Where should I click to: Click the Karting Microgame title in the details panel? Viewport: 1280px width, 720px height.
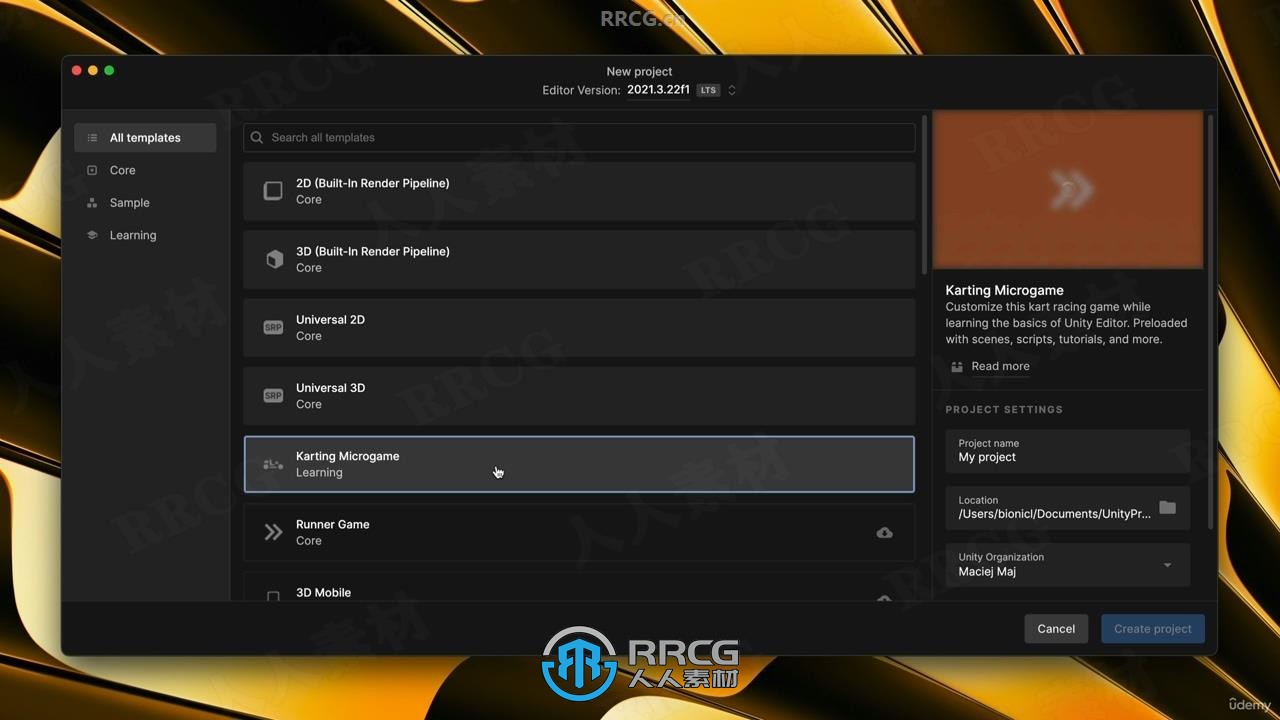1004,290
